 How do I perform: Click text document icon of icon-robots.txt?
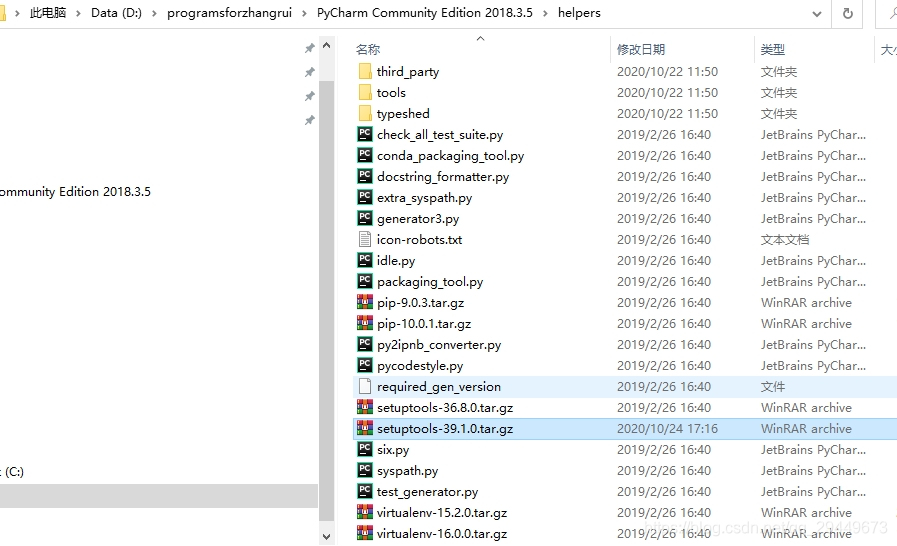click(365, 239)
